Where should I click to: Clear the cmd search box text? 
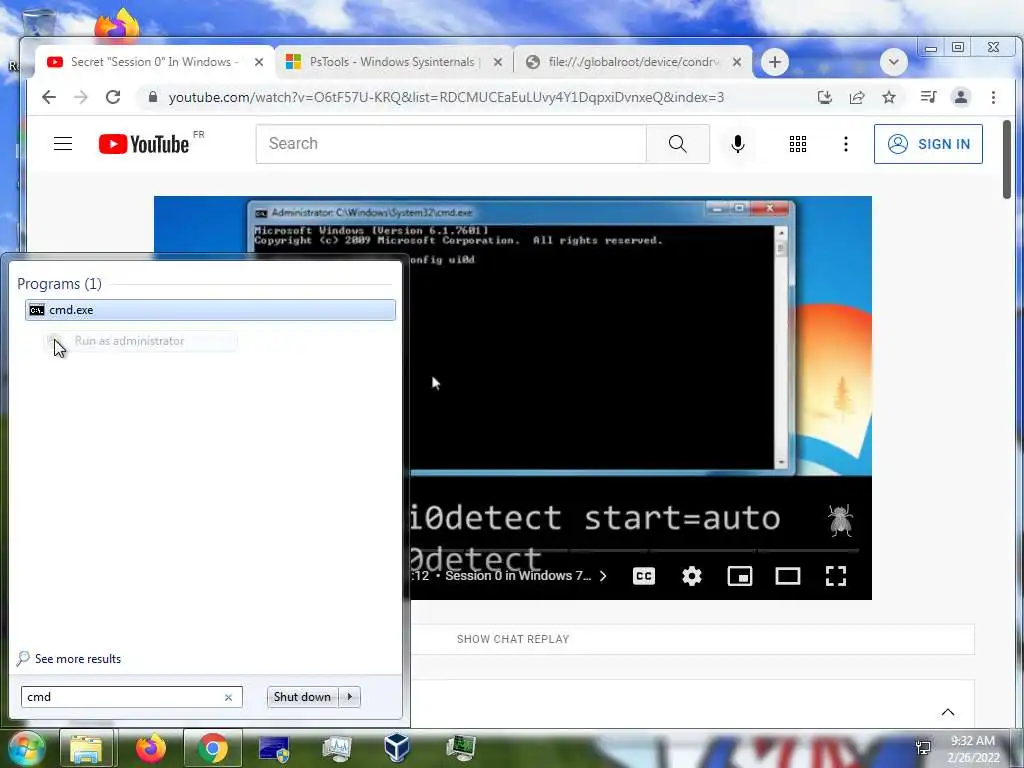click(x=228, y=697)
